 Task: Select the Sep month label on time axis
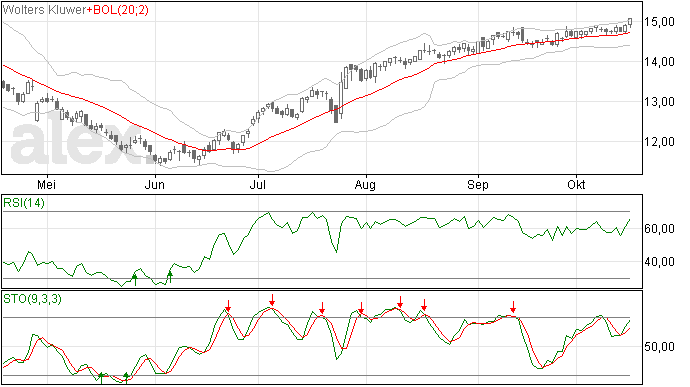(x=478, y=184)
